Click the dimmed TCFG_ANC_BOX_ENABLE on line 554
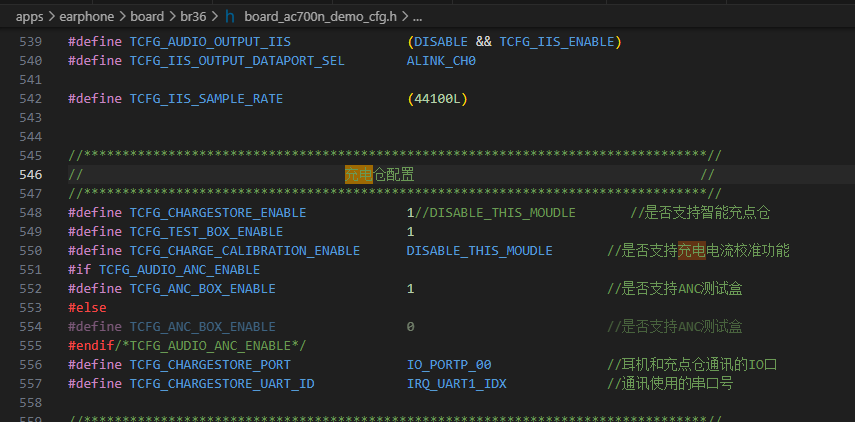 tap(202, 327)
